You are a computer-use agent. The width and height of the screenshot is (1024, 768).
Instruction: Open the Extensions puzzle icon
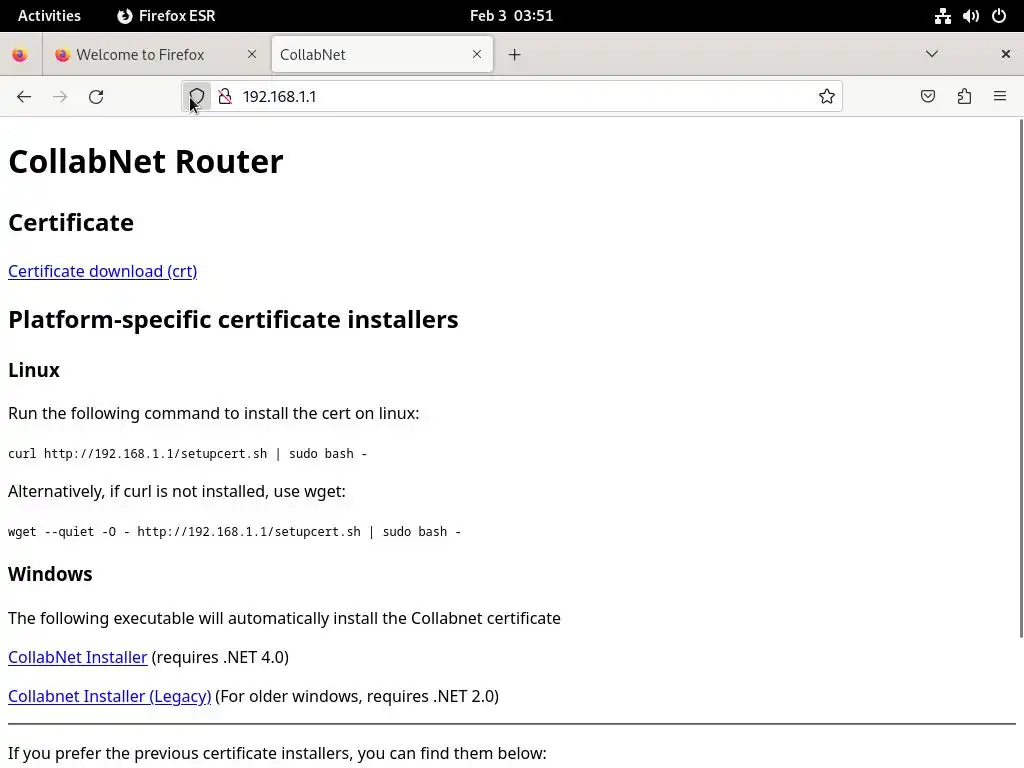(x=964, y=97)
